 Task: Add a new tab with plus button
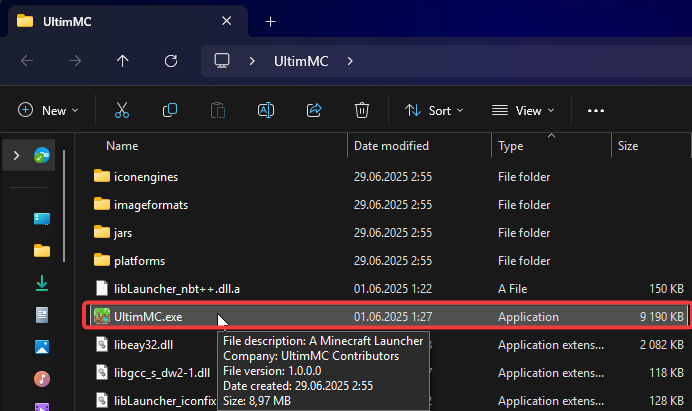(x=271, y=21)
